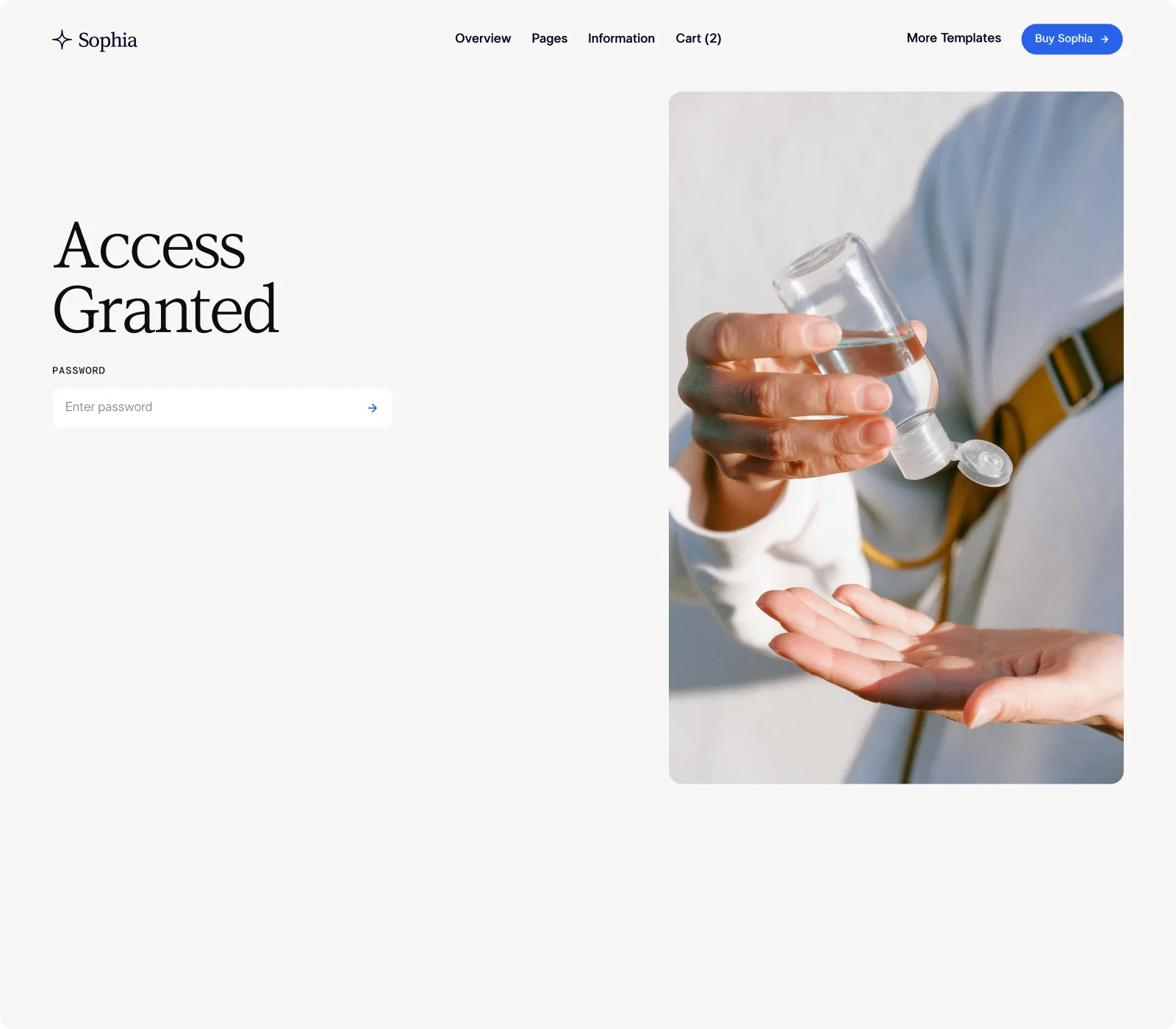Screen dimensions: 1176x1029
Task: Open the Pages navigation item
Action: [550, 38]
